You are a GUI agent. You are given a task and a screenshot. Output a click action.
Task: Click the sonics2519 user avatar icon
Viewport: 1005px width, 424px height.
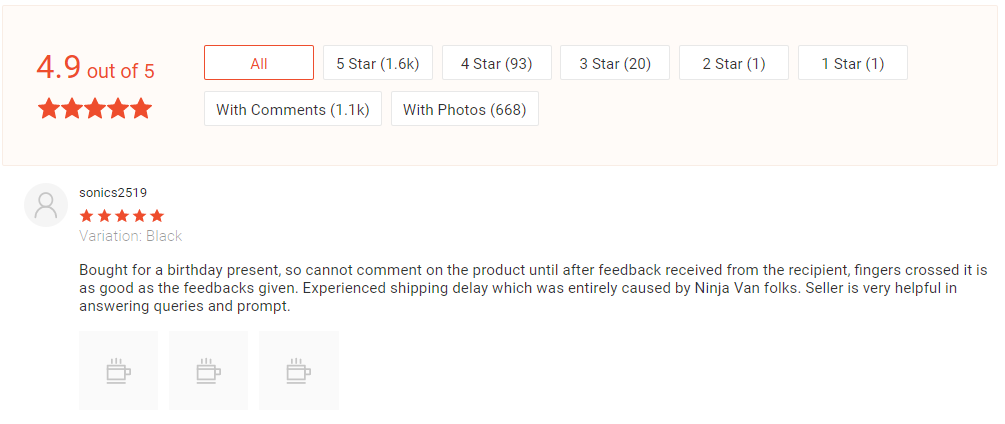[x=45, y=205]
